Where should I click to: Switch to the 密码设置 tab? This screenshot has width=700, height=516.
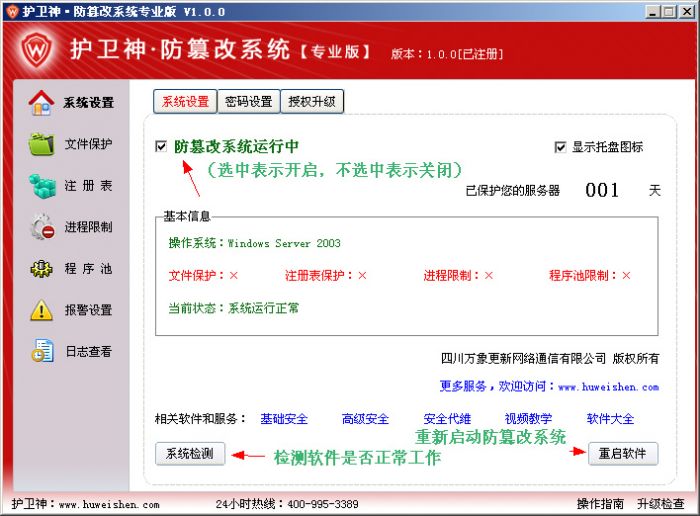(249, 102)
